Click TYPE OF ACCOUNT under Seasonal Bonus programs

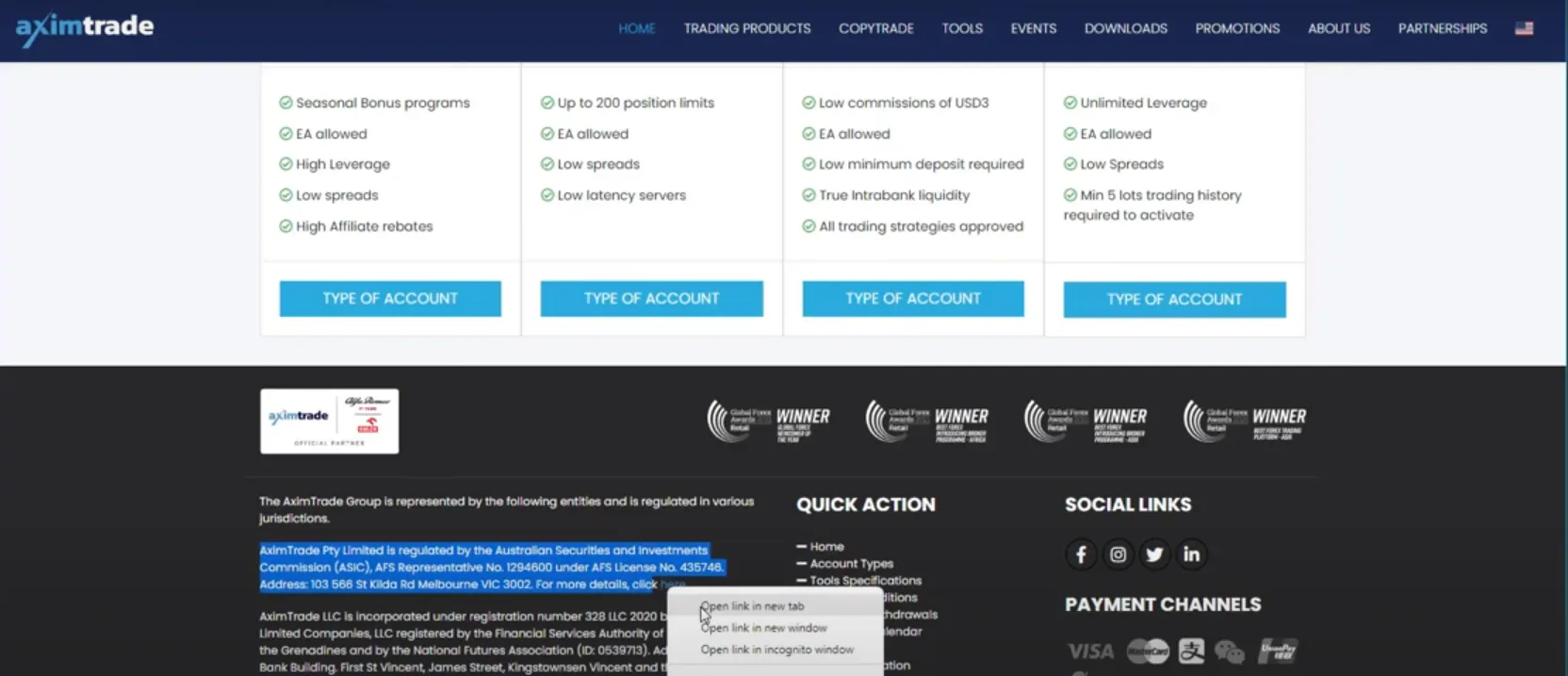[x=390, y=298]
